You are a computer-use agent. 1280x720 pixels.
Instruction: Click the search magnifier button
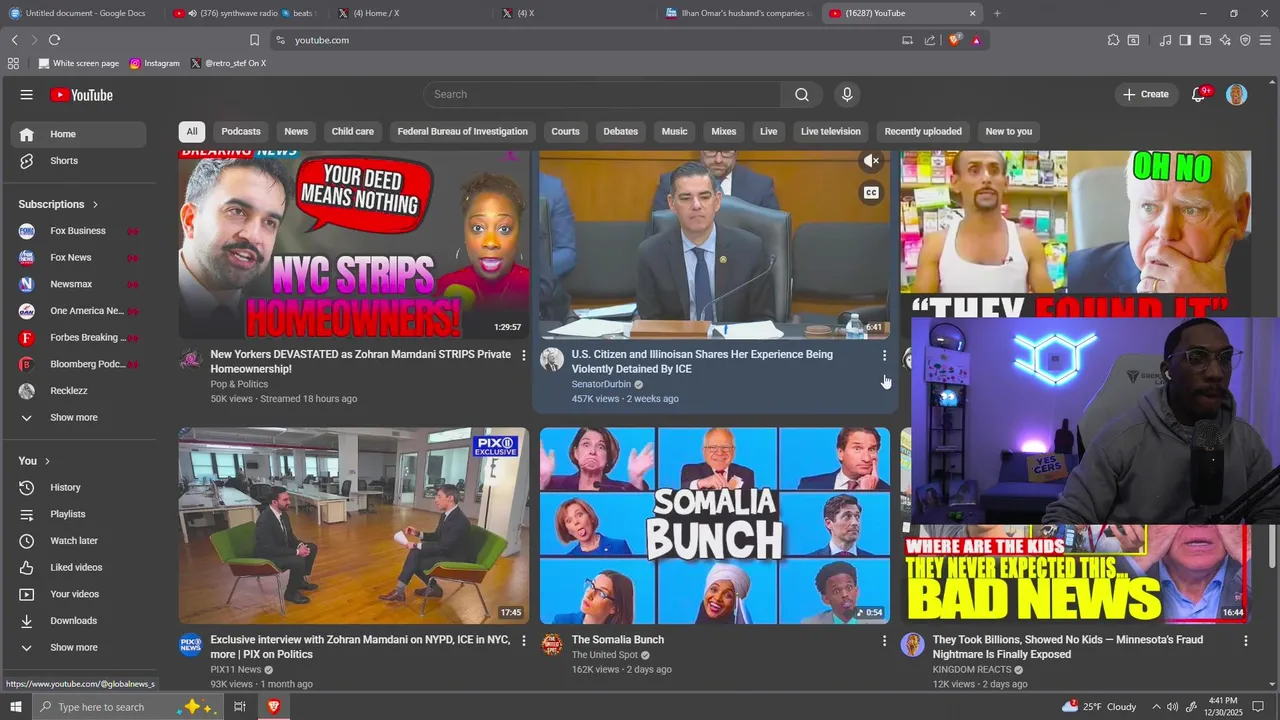pos(802,94)
